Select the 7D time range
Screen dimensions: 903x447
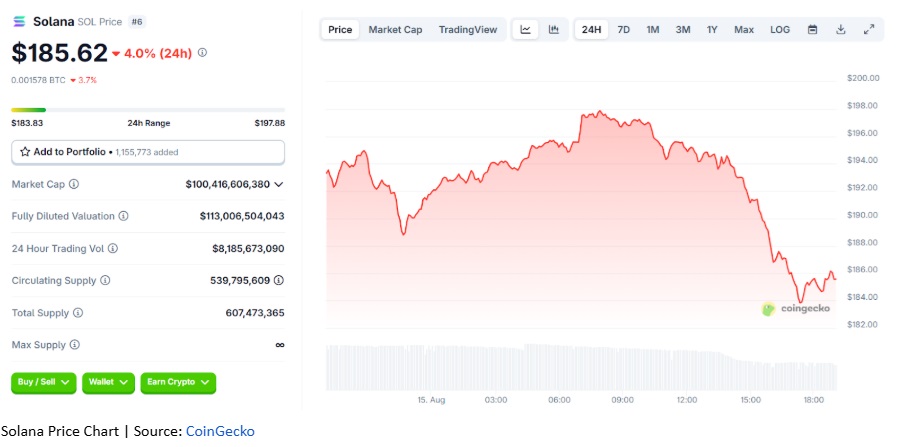pos(624,30)
